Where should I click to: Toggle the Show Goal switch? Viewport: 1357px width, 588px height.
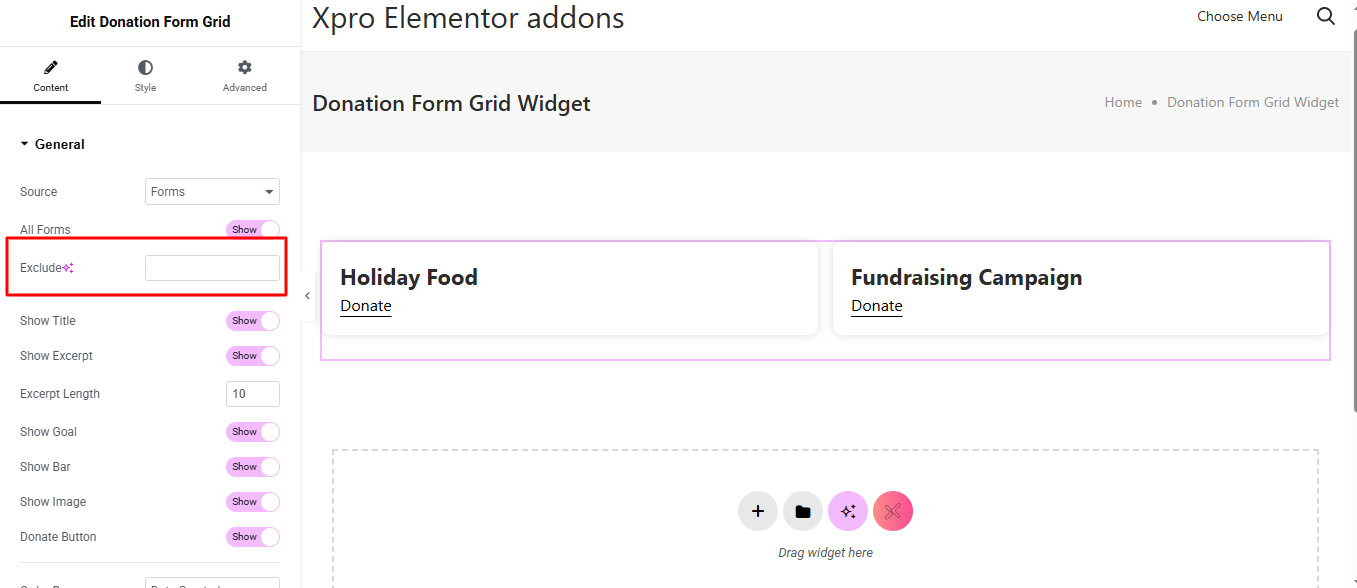tap(253, 432)
